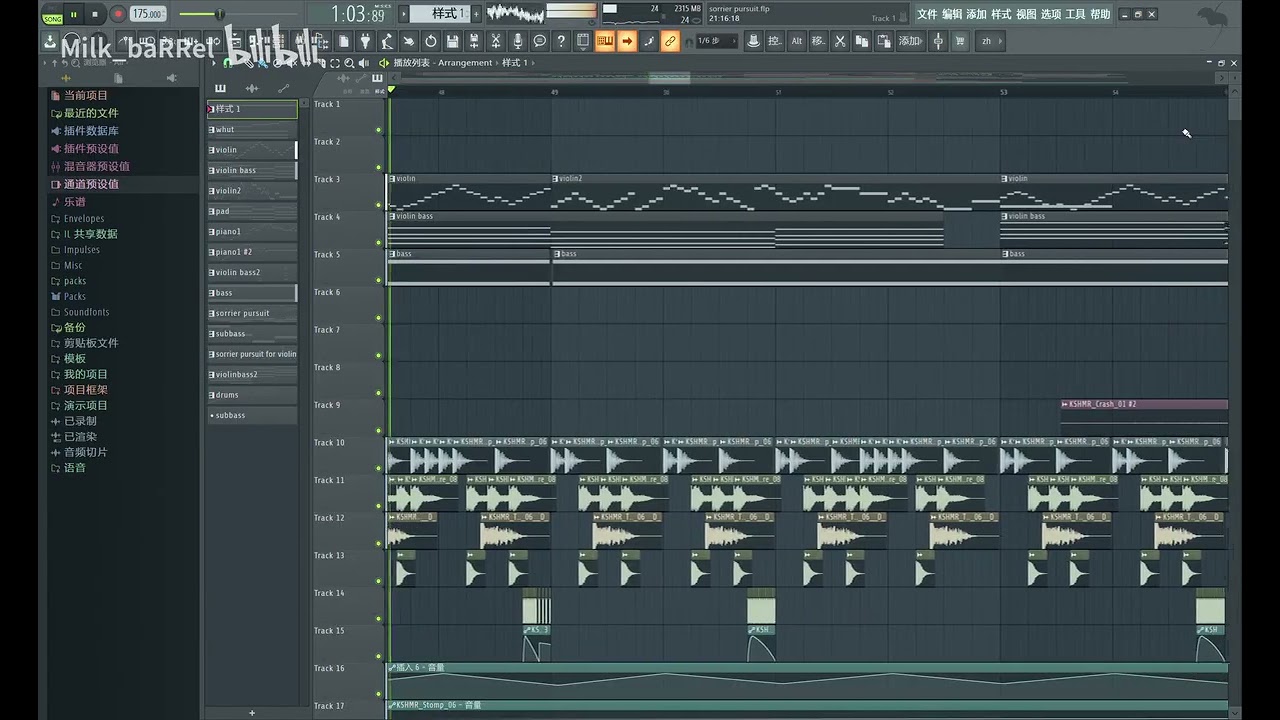Open the plugin plug icon

(365, 41)
